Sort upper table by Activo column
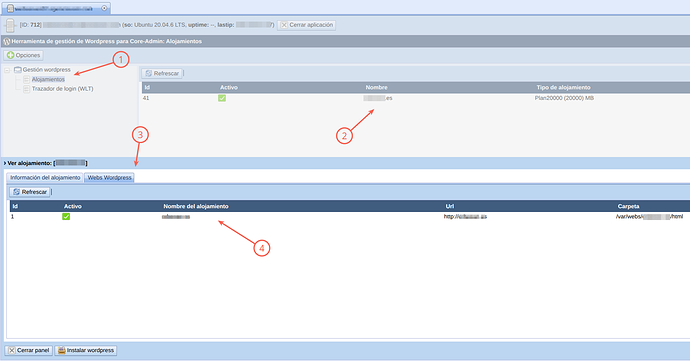 pos(229,87)
